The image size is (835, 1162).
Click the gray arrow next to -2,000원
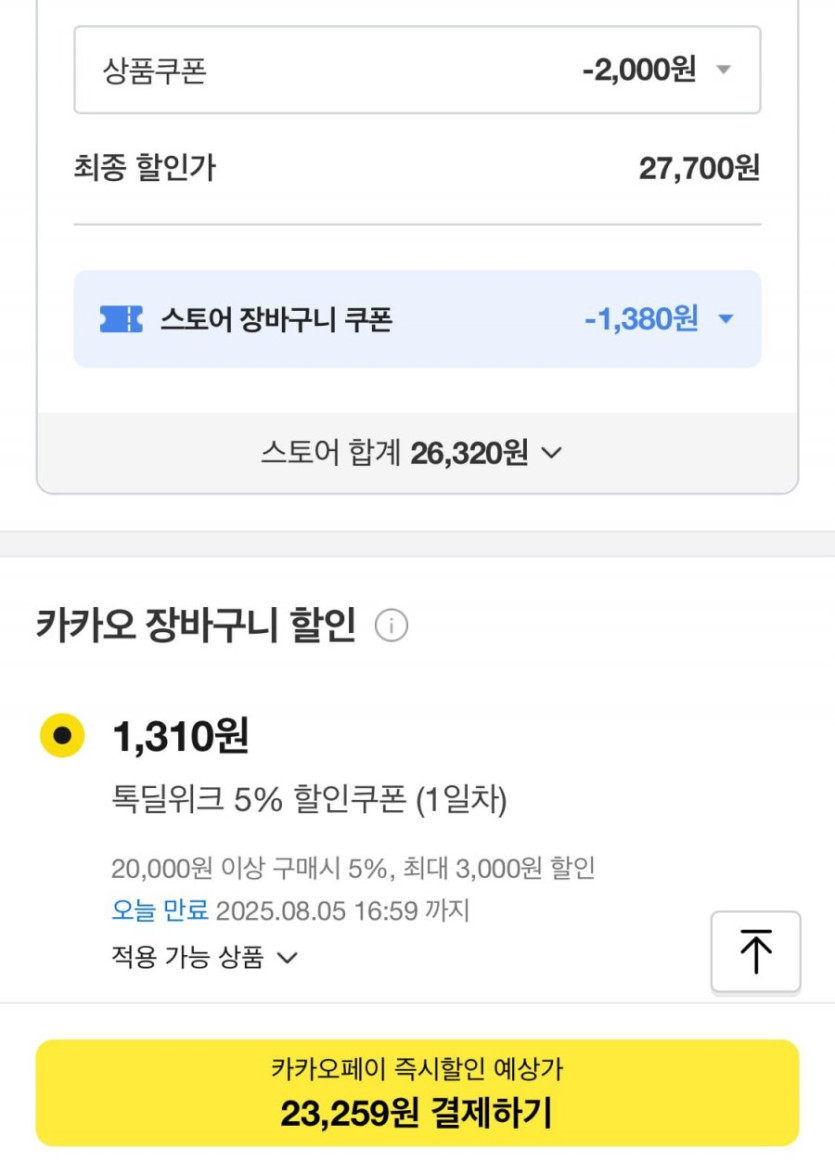point(724,70)
